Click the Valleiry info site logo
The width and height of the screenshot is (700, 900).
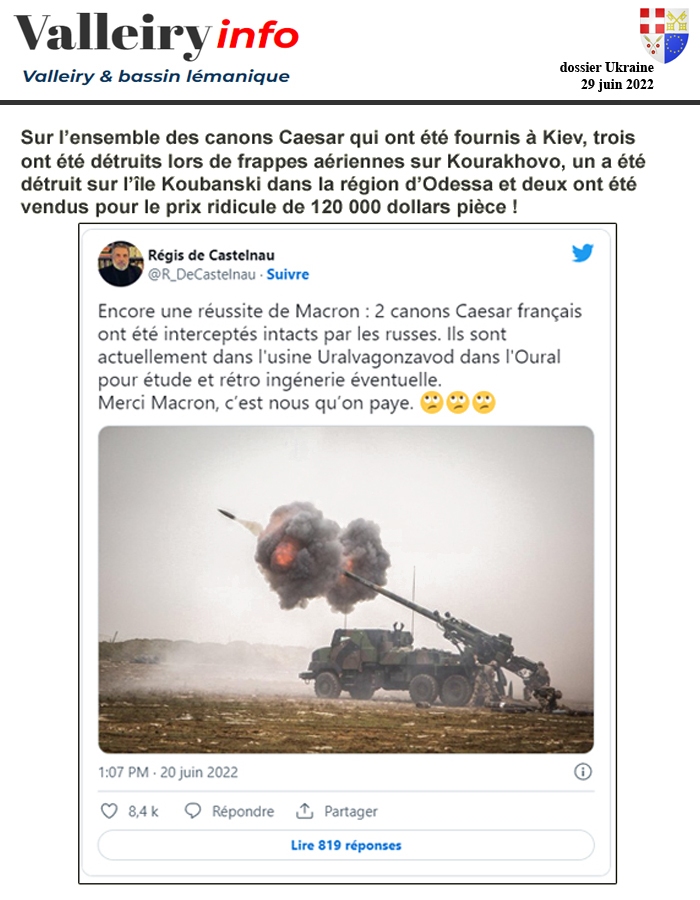point(157,34)
